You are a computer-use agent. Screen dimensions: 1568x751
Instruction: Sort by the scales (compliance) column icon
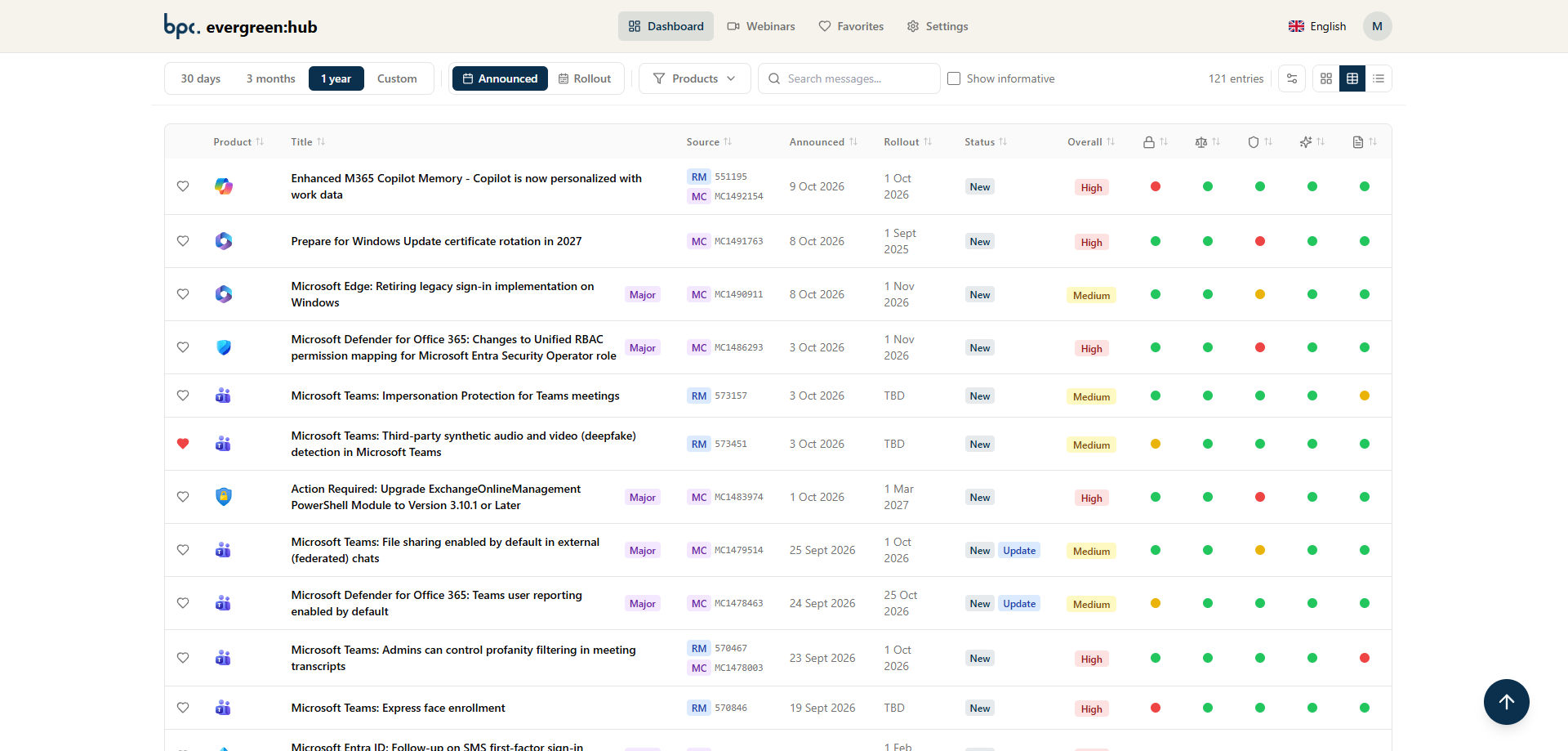point(1207,142)
